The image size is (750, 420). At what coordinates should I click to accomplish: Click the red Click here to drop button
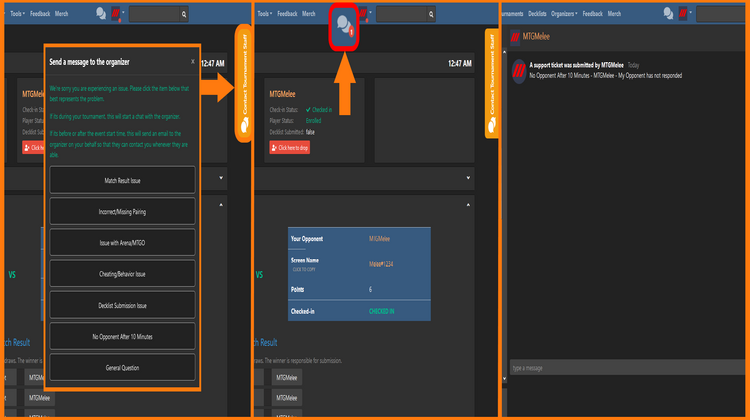point(289,147)
